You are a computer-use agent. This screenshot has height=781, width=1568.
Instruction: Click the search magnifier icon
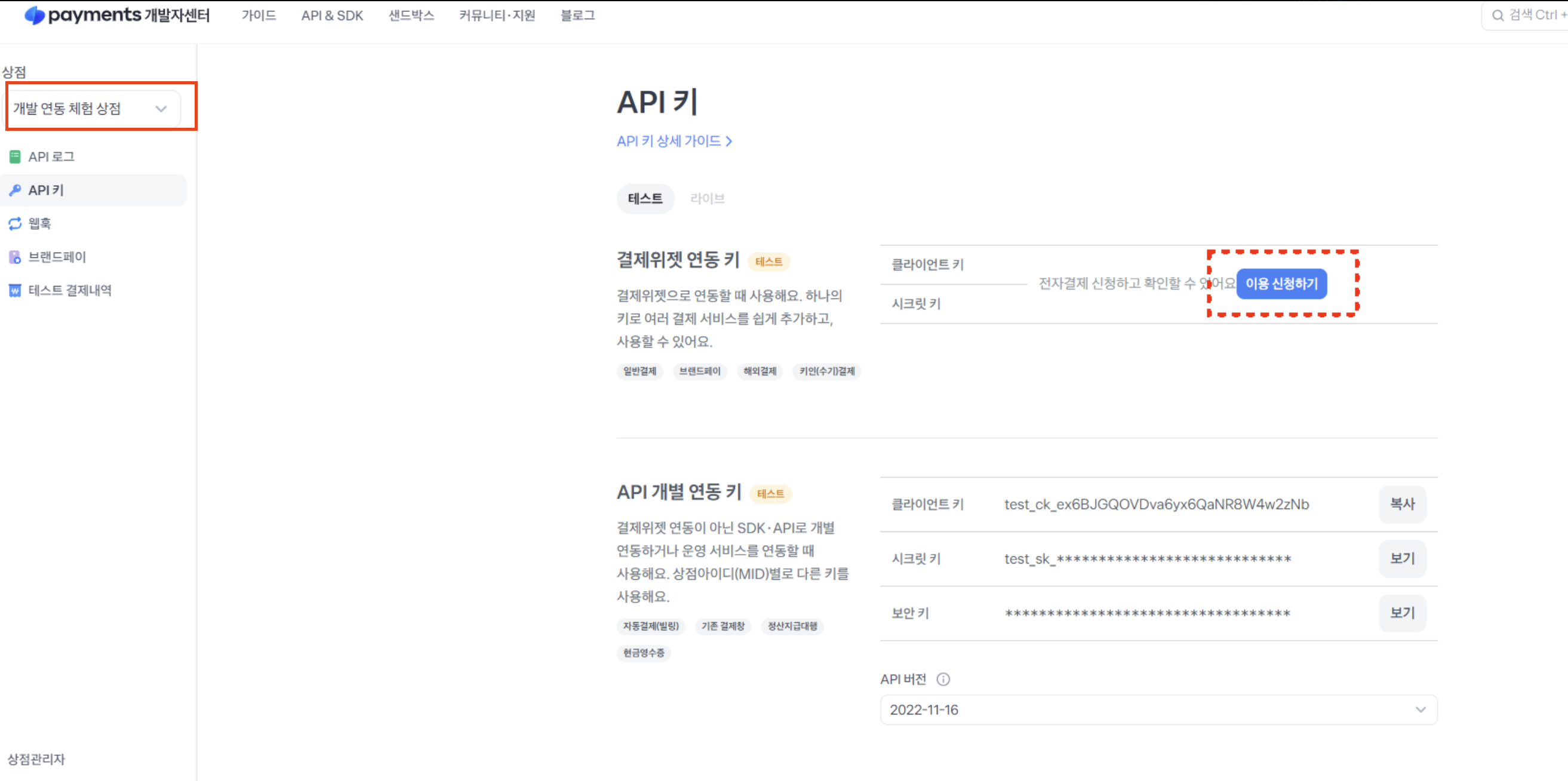[x=1498, y=16]
